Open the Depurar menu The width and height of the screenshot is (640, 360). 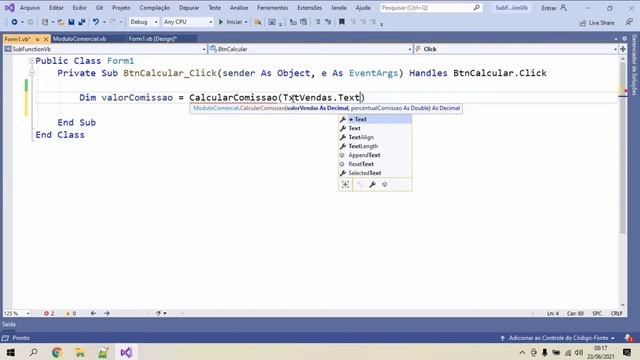(x=189, y=8)
